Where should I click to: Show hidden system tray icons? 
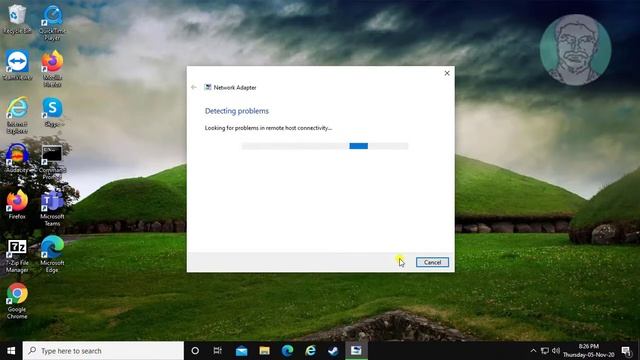(533, 351)
